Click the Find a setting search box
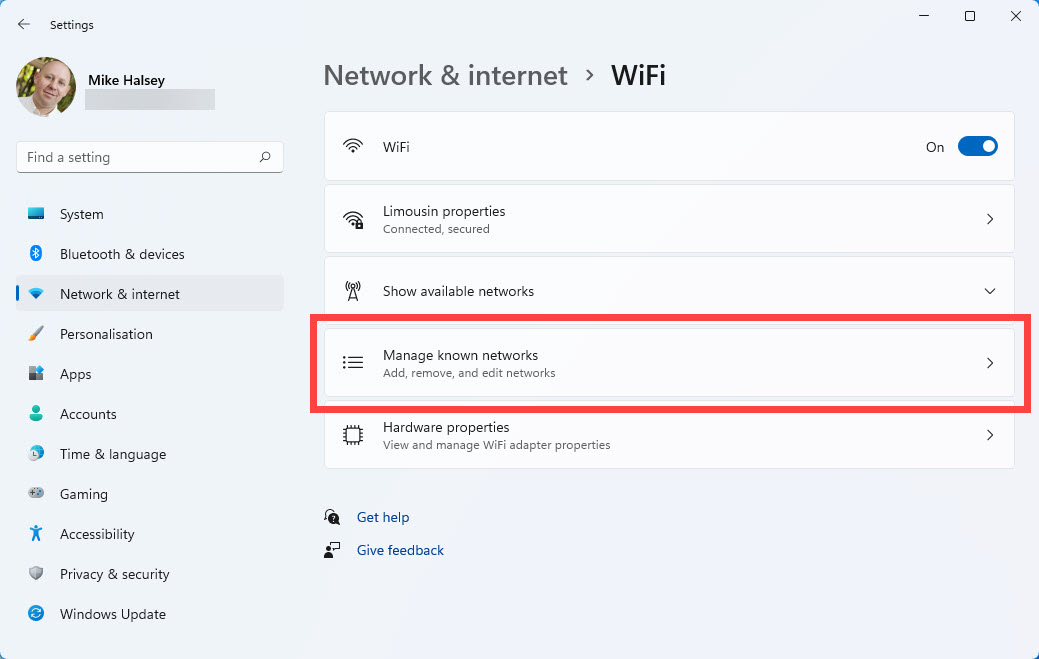 pos(140,157)
